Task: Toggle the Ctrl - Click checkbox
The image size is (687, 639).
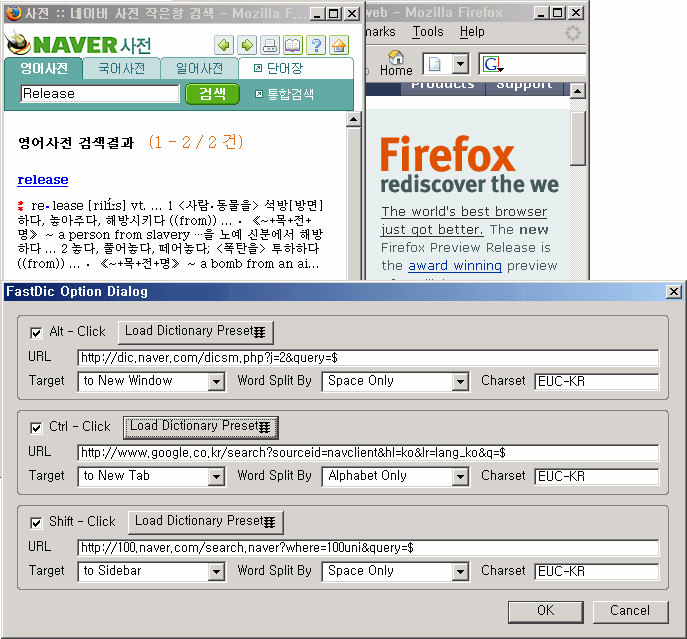Action: 36,428
